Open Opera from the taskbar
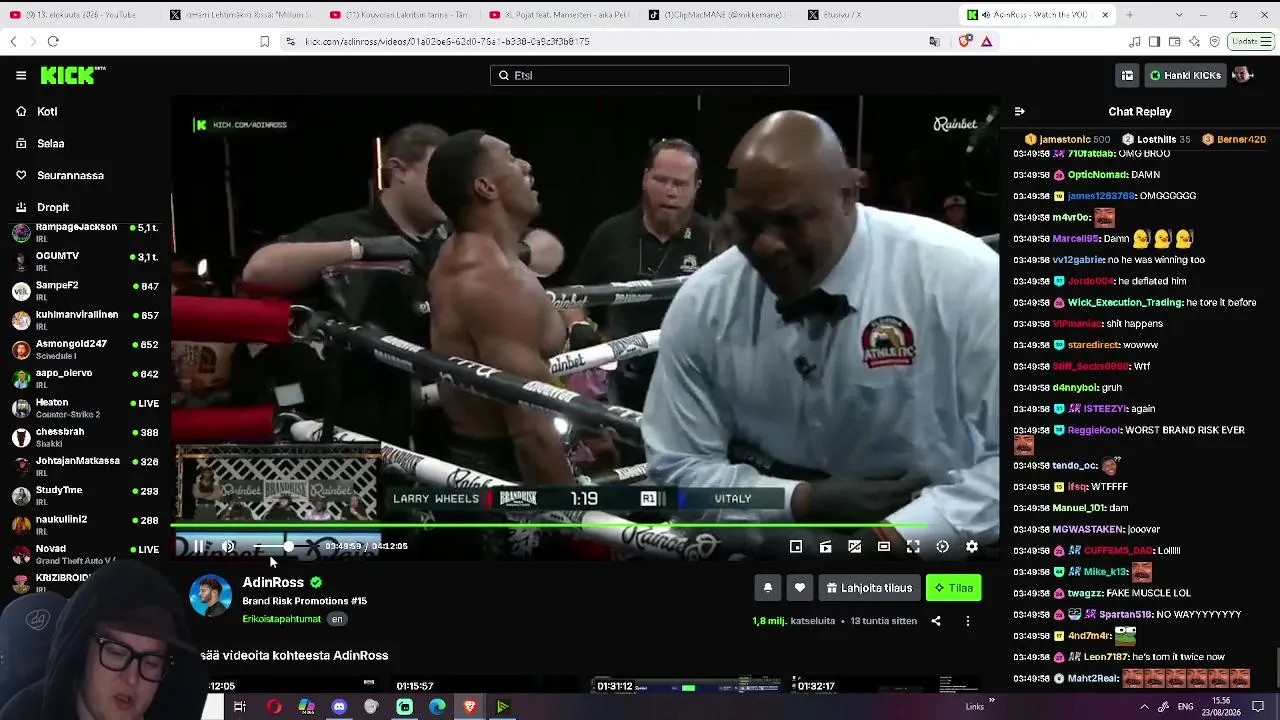This screenshot has width=1280, height=720. (x=273, y=707)
